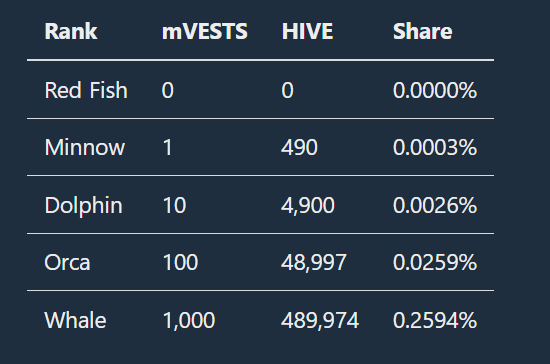The height and width of the screenshot is (364, 550).
Task: Select the Whale rank cell
Action: pos(75,320)
